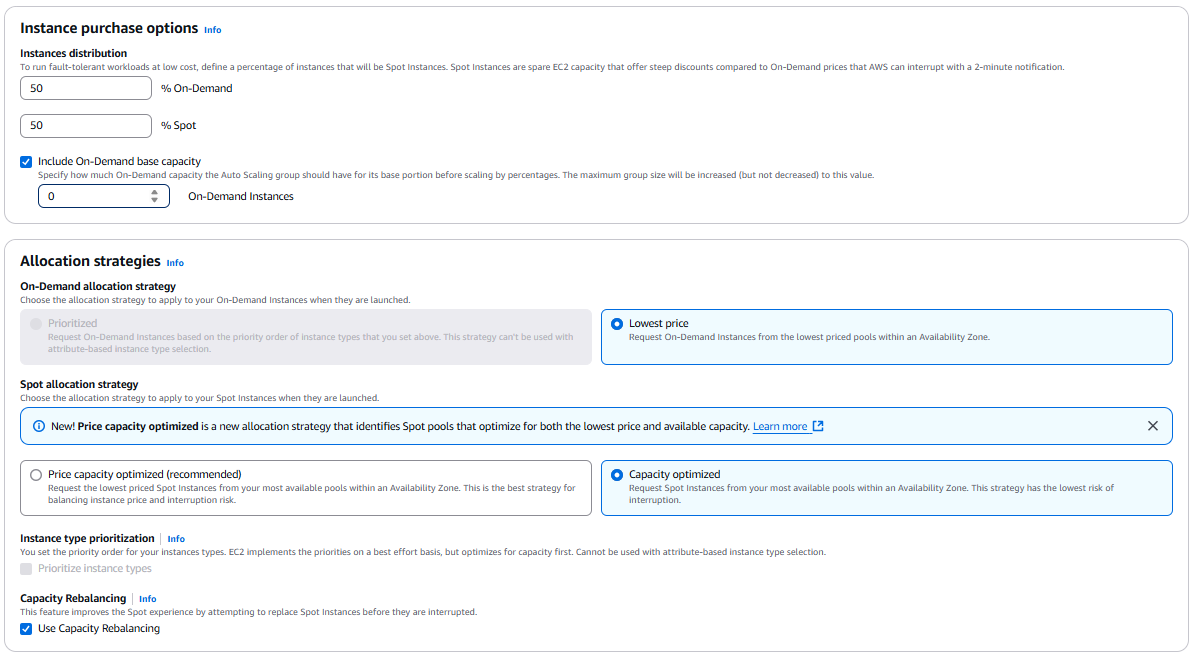Click the Prioritize instance types checkbox
Viewport: 1193px width, 653px height.
(26, 569)
